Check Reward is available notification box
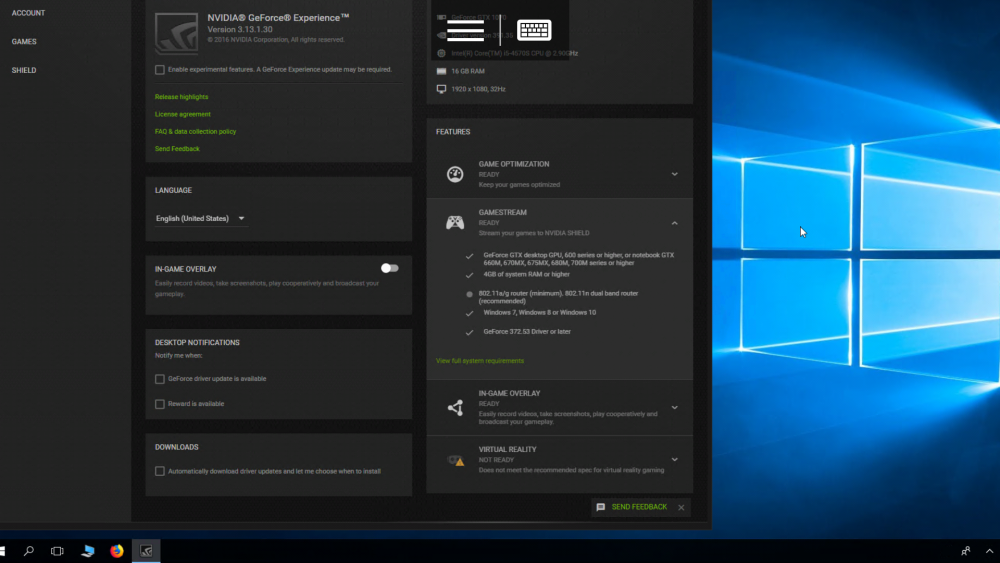The image size is (1000, 563). [x=159, y=404]
